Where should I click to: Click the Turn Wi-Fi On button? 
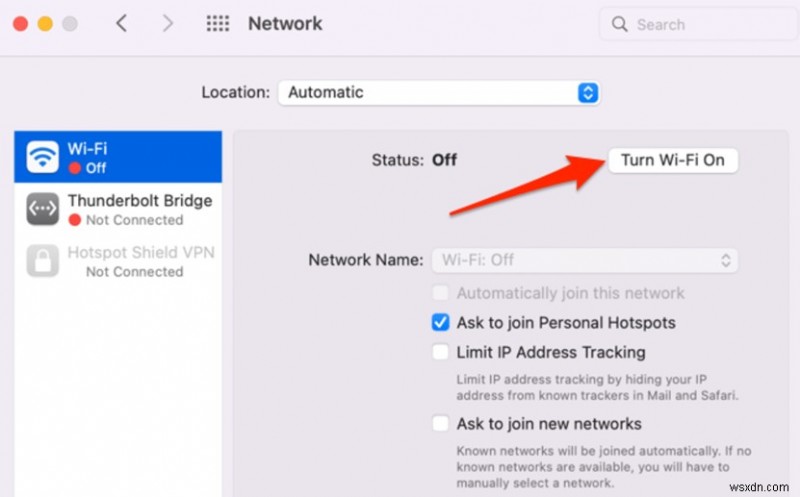(672, 160)
